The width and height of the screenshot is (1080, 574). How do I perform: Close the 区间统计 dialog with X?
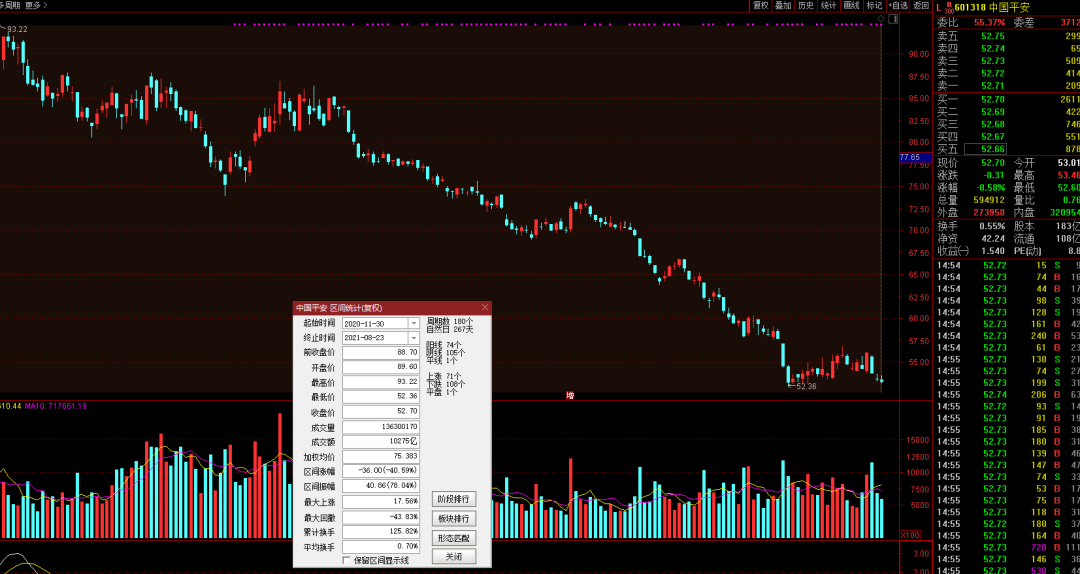pos(485,308)
